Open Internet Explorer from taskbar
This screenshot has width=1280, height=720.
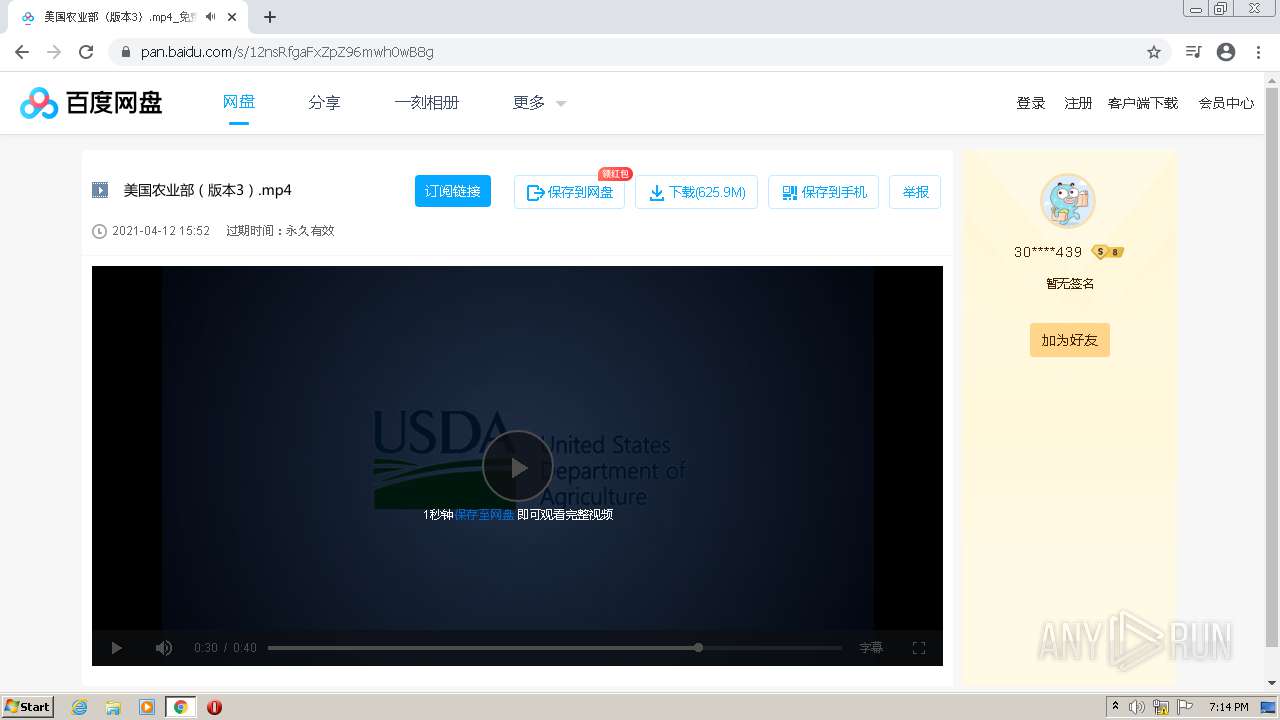pos(79,707)
